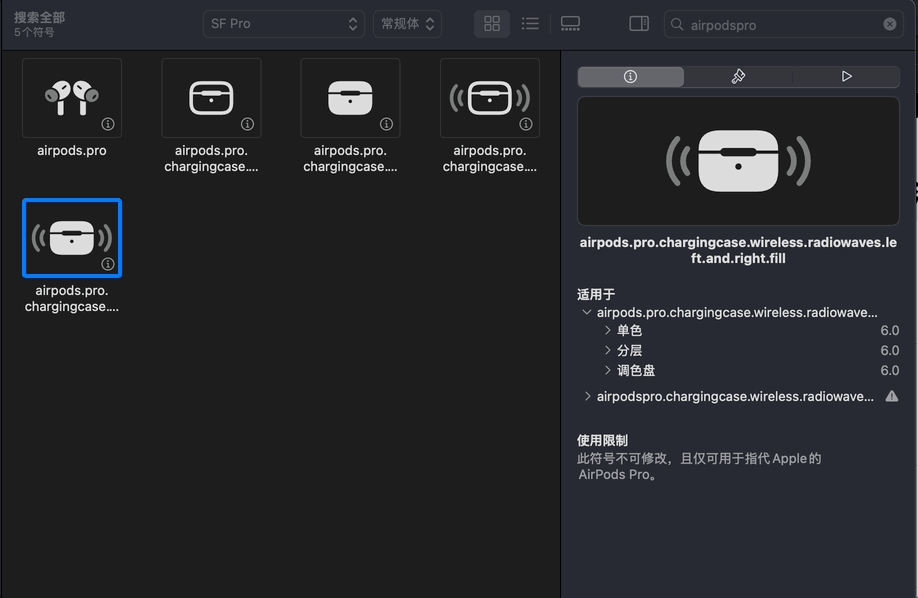
Task: Open the rendering paintbrush tab in inspector
Action: [x=737, y=76]
